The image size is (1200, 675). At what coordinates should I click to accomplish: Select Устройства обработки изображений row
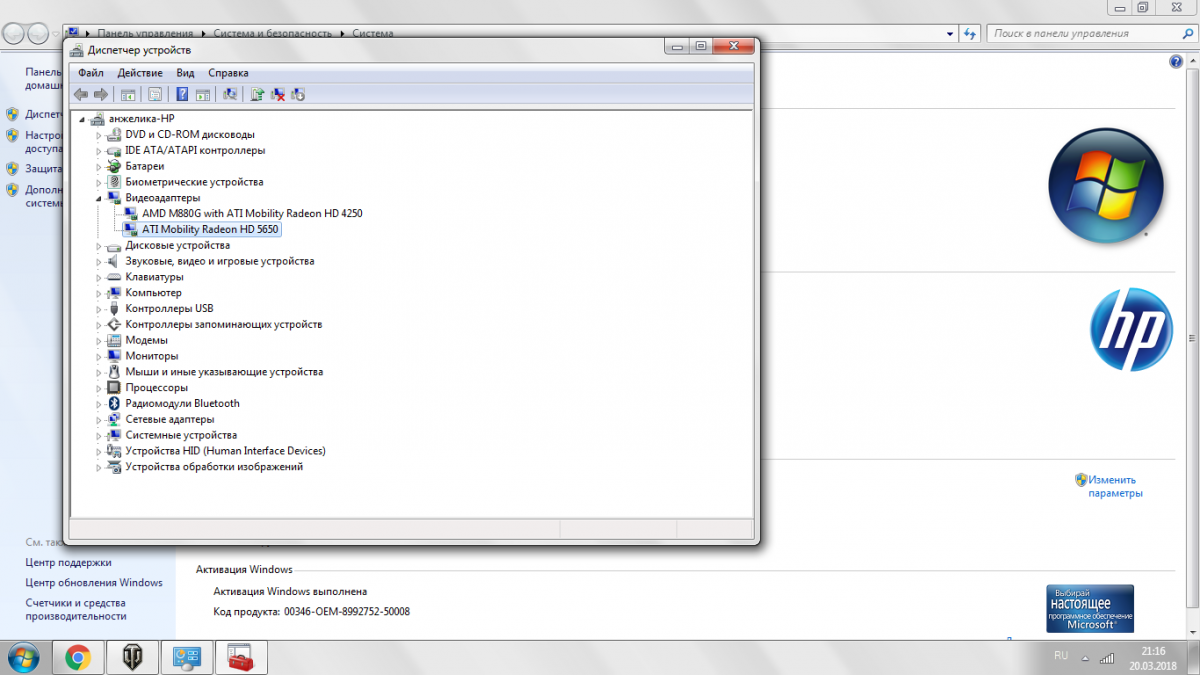(x=214, y=467)
